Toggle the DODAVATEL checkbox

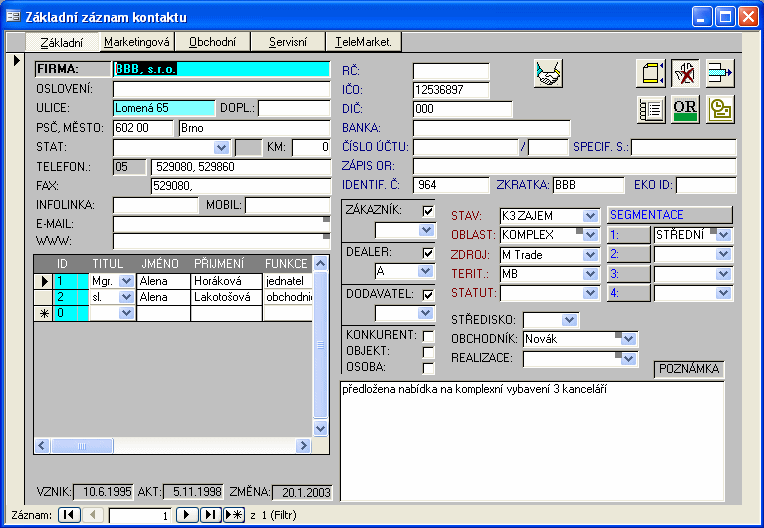tap(428, 295)
